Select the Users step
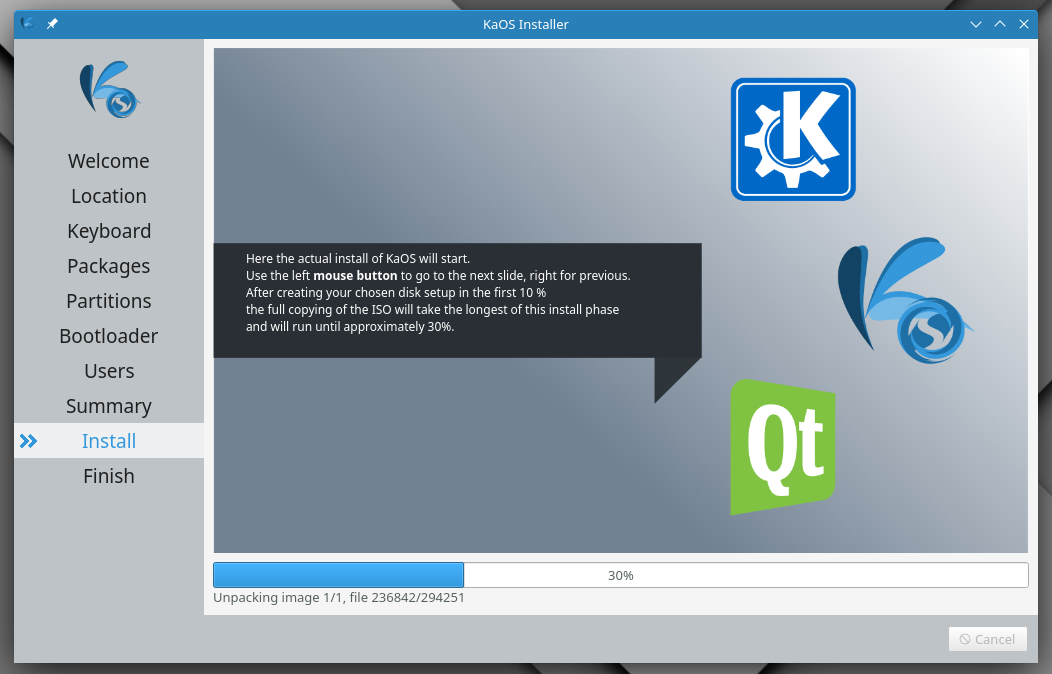The height and width of the screenshot is (674, 1052). (x=109, y=371)
